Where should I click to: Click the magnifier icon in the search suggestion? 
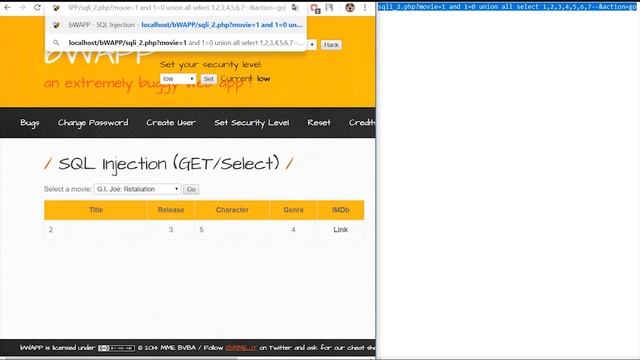tap(56, 42)
